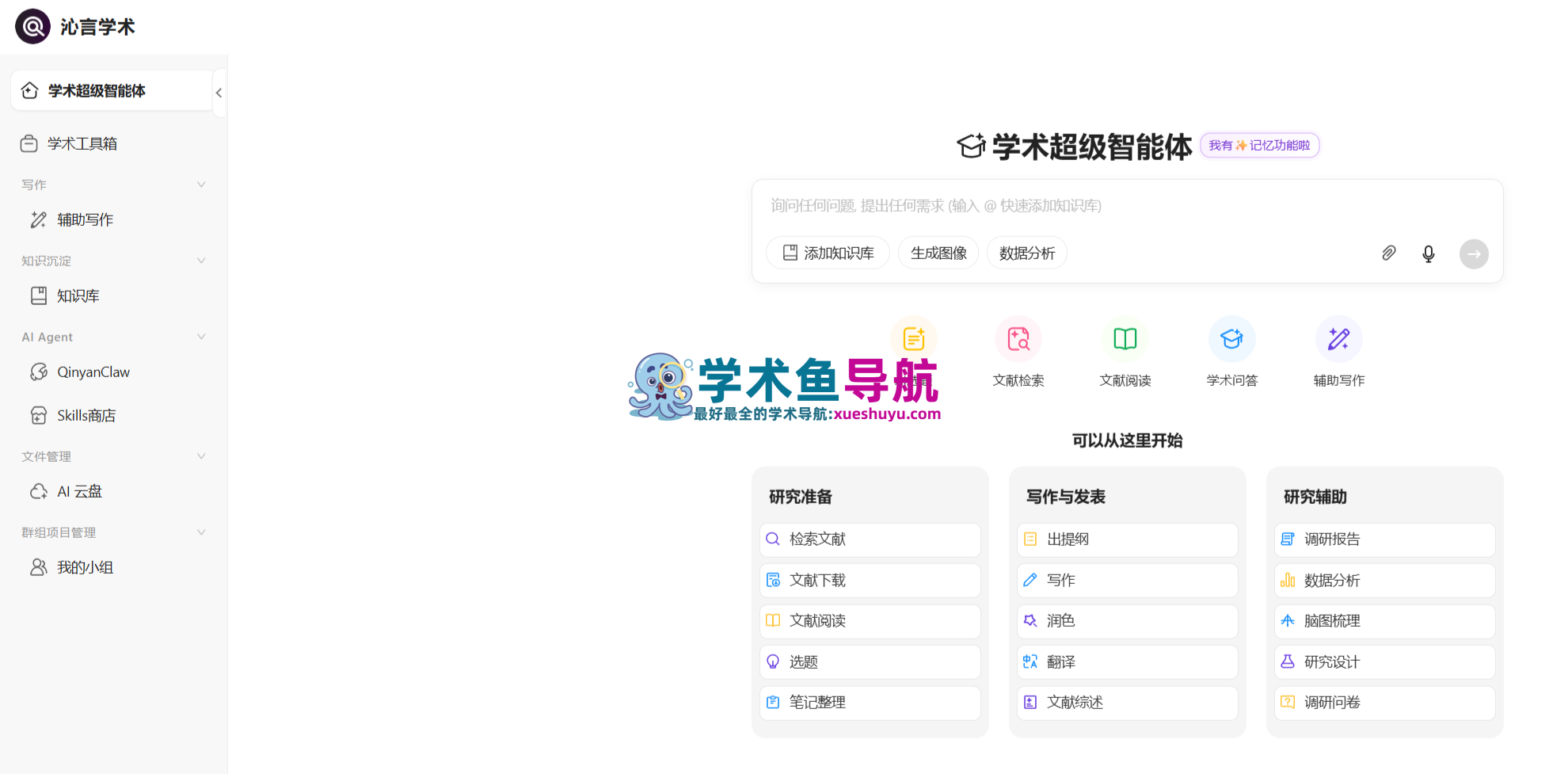Open QinyanClaw from the sidebar
This screenshot has width=1568, height=774.
point(93,372)
